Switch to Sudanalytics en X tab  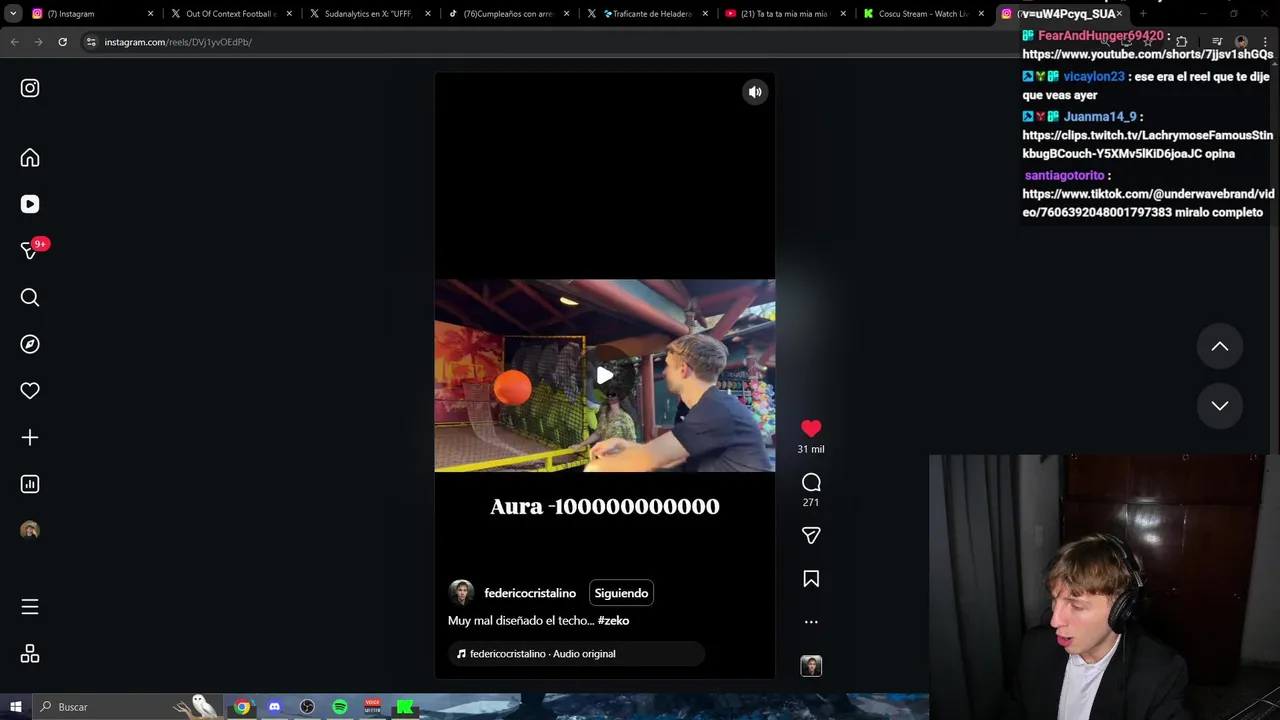tap(368, 14)
